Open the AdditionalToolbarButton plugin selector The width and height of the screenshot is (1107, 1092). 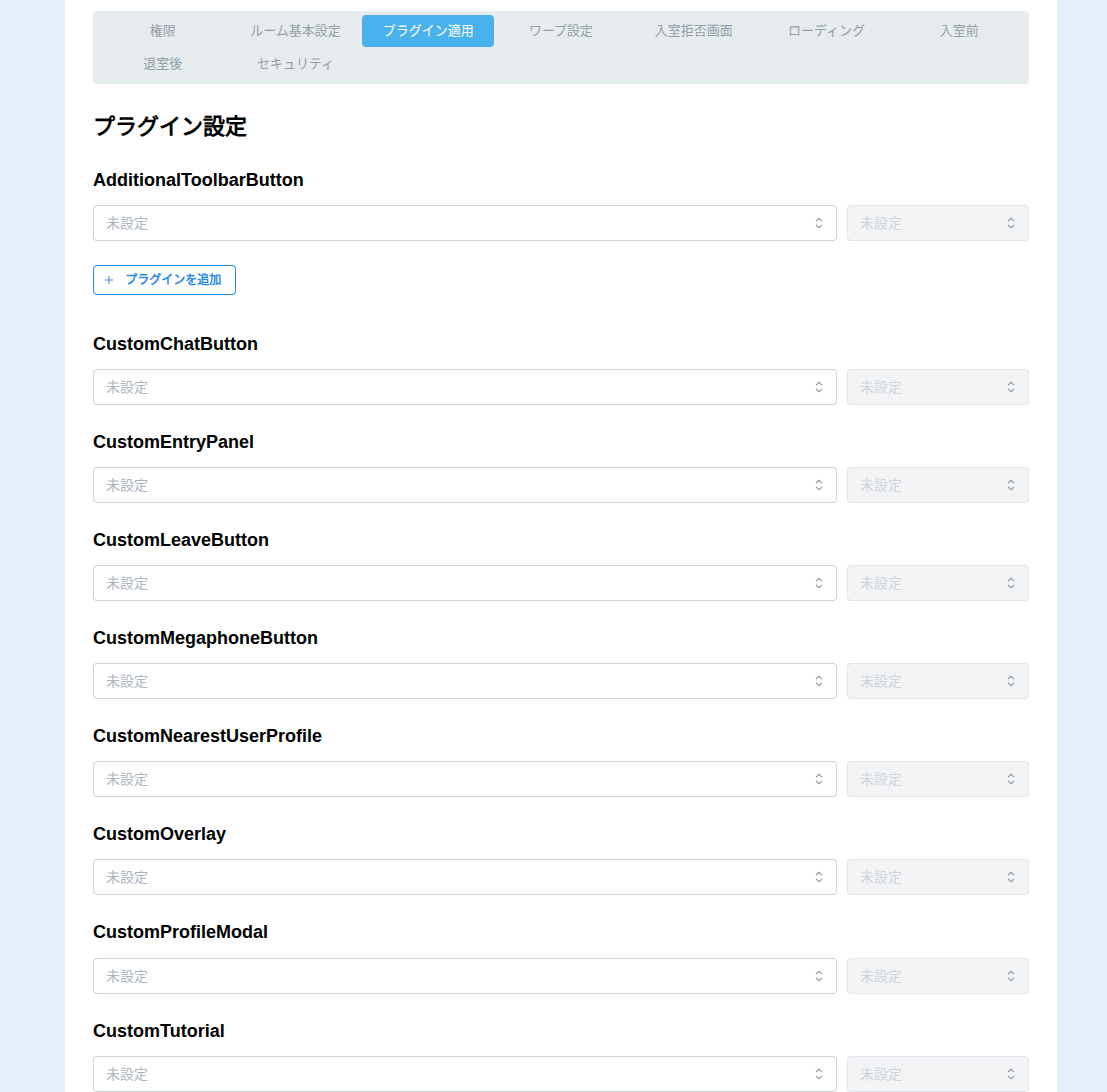[464, 223]
